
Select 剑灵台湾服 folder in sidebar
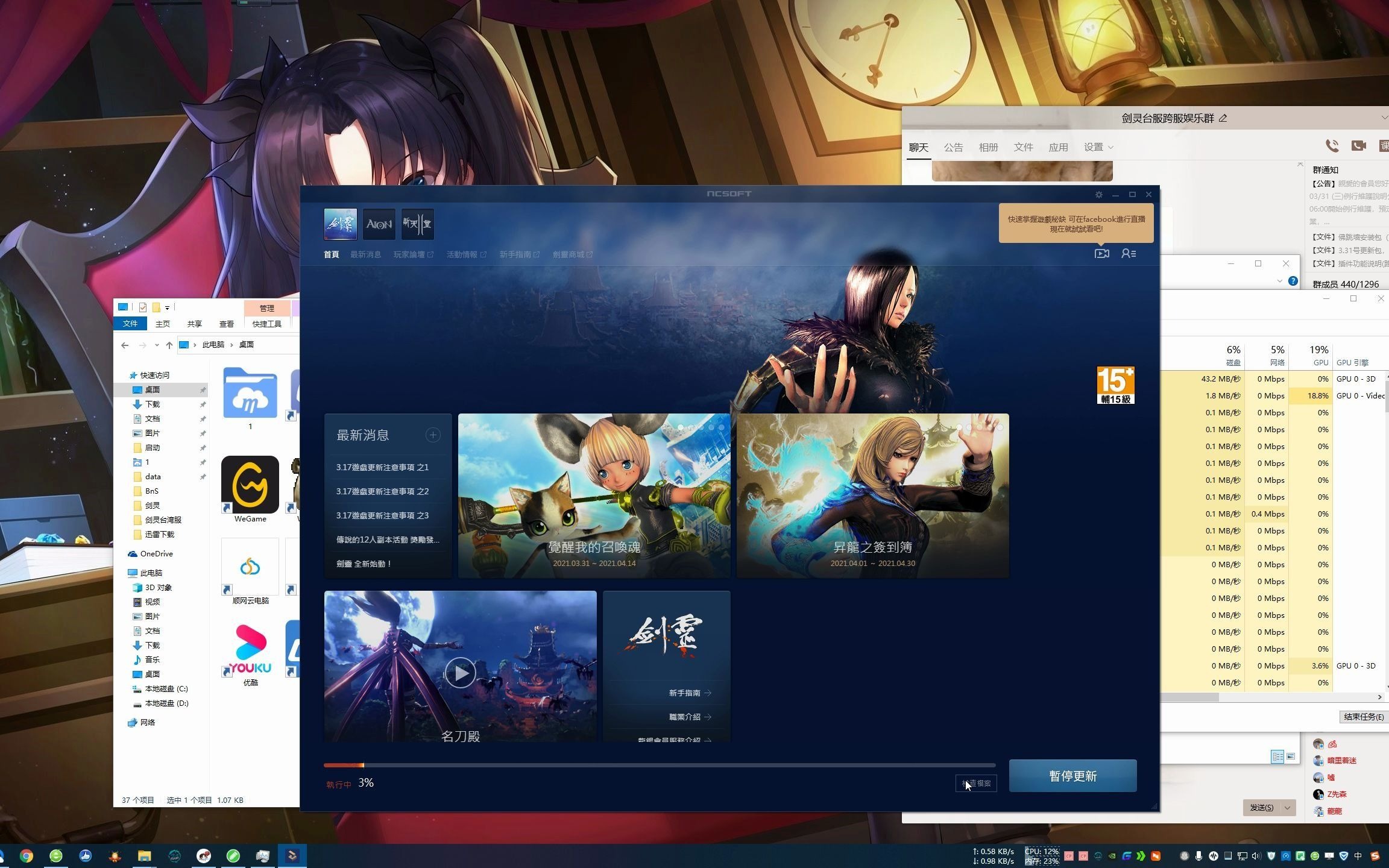tap(163, 520)
